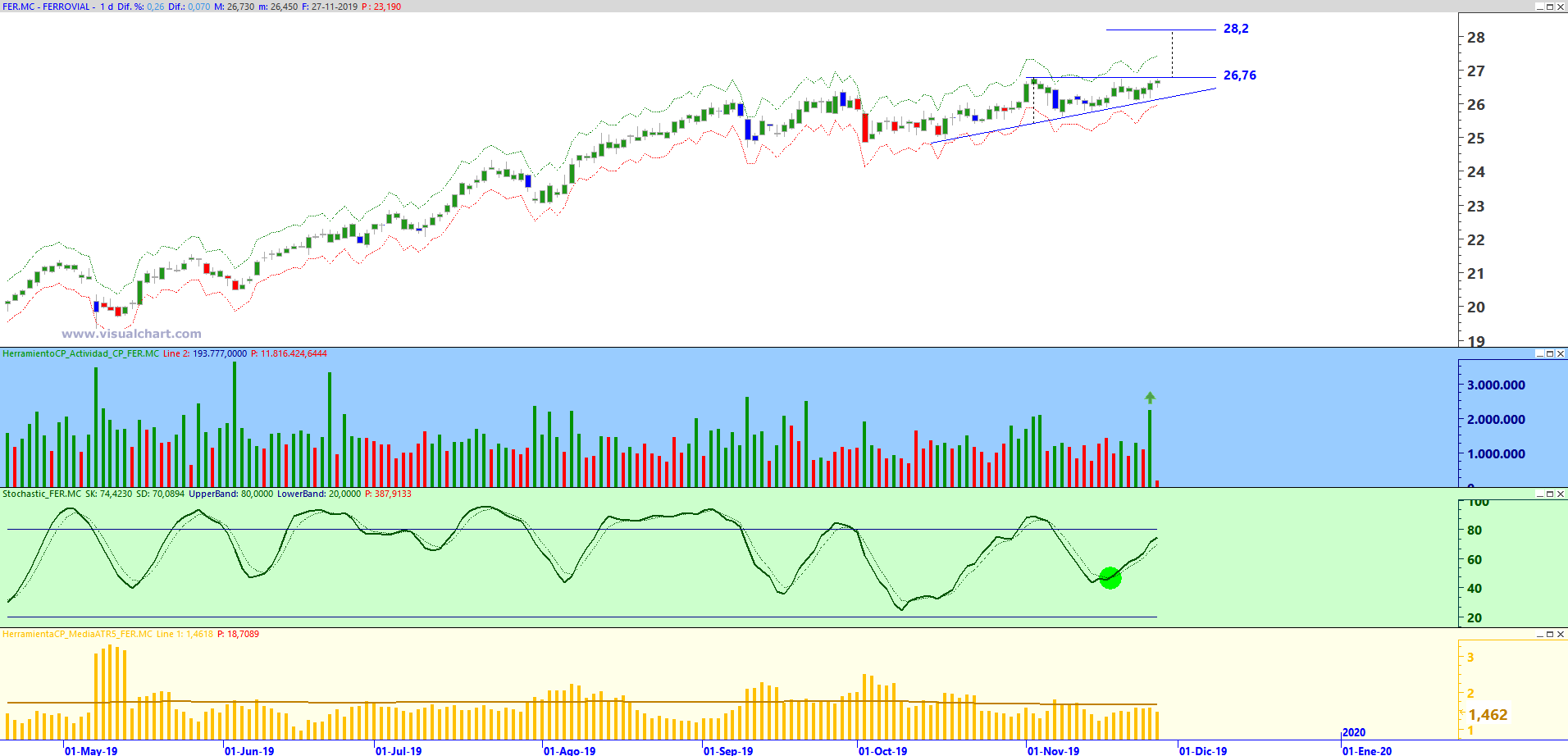Select the 28,2 price target label
The width and height of the screenshot is (1568, 756).
[x=1236, y=29]
